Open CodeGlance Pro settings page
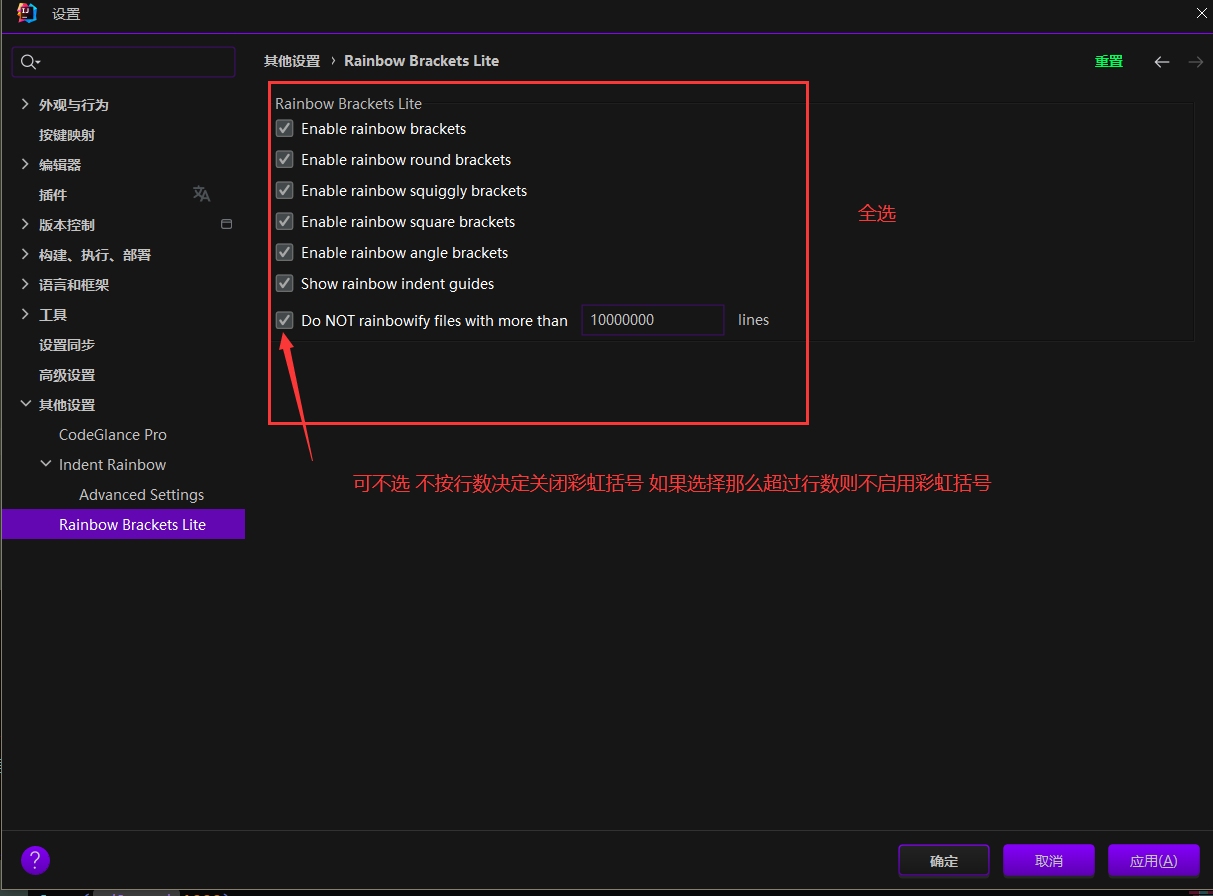 [113, 434]
